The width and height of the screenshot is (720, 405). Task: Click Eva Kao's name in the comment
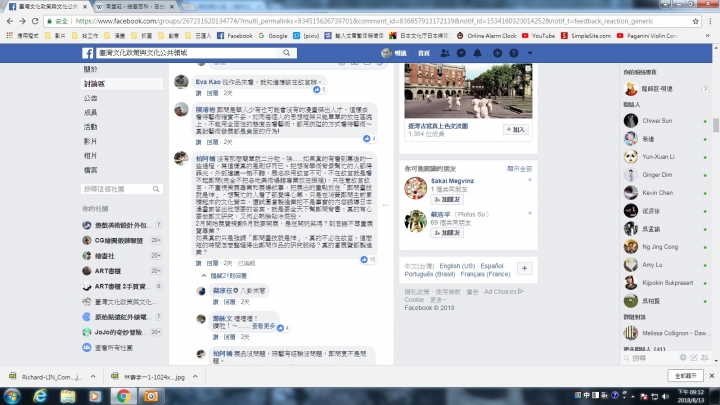click(x=208, y=82)
